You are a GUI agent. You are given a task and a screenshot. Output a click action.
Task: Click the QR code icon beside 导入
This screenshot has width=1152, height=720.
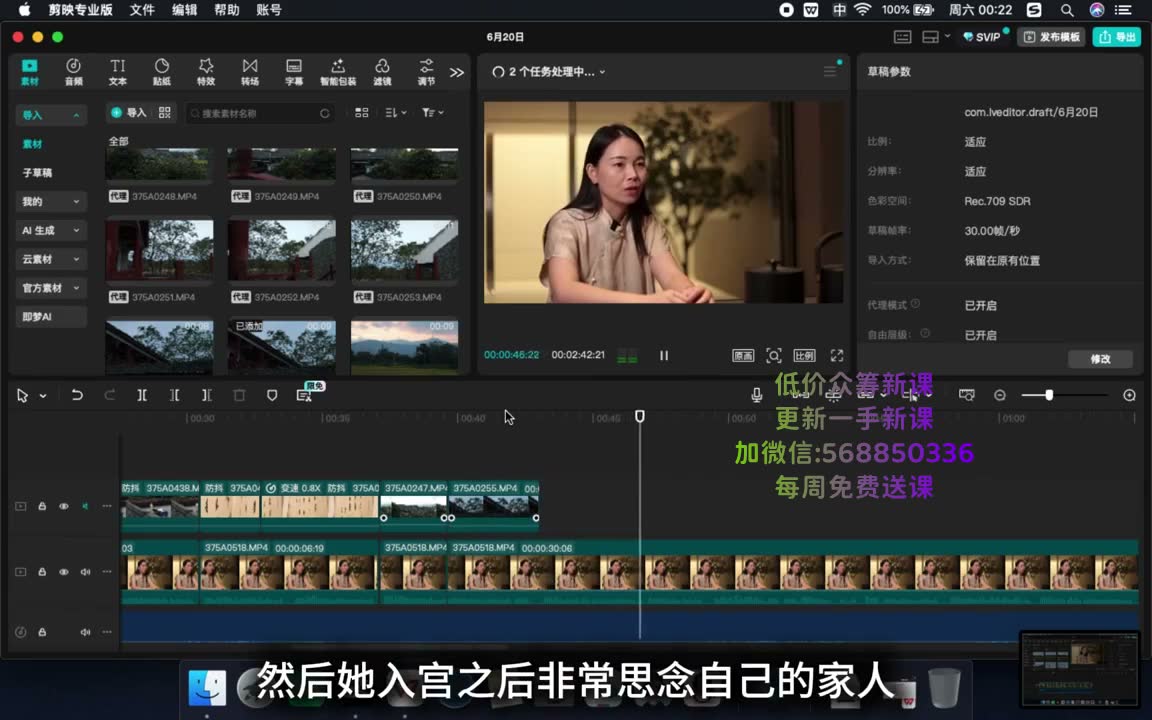coord(165,112)
